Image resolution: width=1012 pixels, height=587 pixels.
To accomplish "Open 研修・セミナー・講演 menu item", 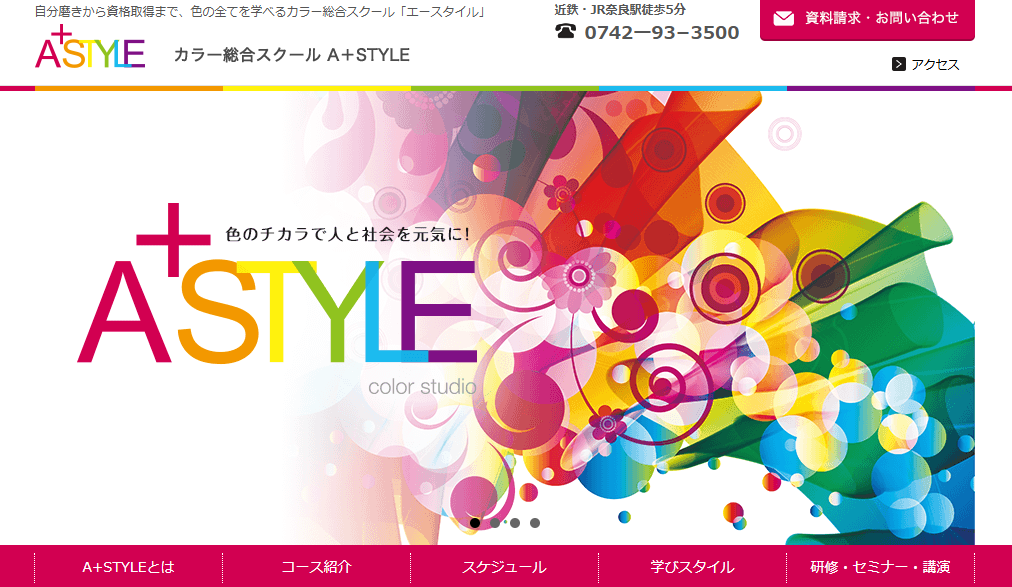I will [x=880, y=567].
